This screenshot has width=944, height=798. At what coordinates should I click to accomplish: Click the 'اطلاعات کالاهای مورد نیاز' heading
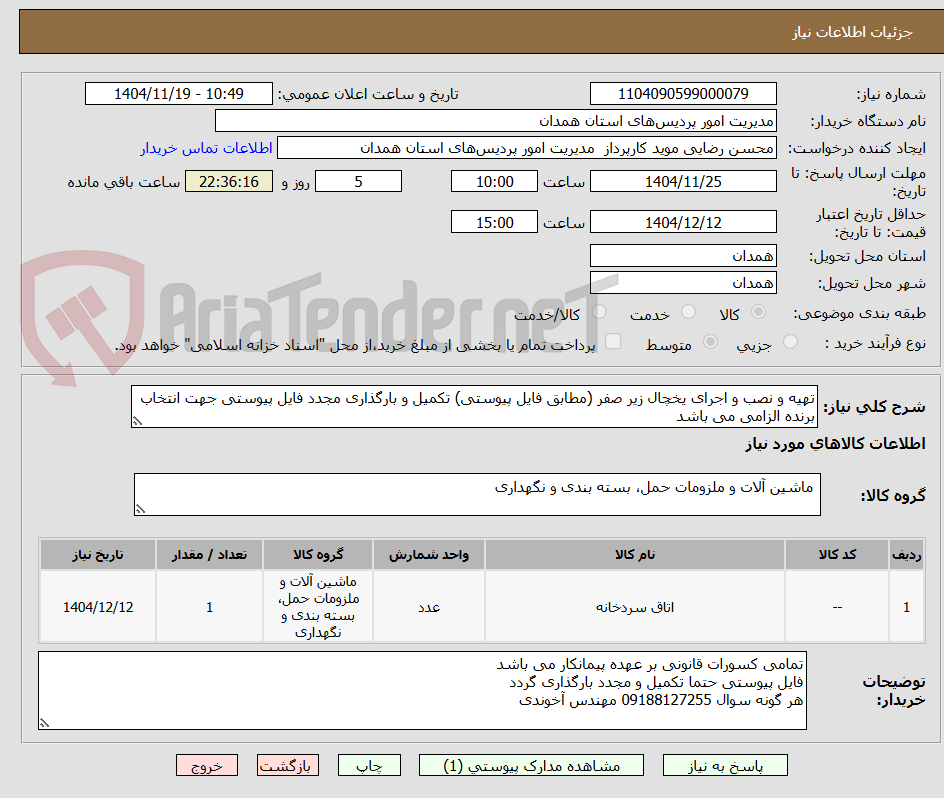coord(835,444)
